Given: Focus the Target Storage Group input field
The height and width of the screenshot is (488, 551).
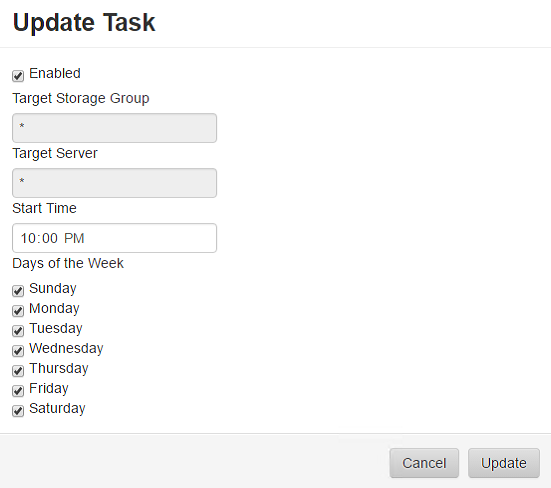Looking at the screenshot, I should 115,128.
